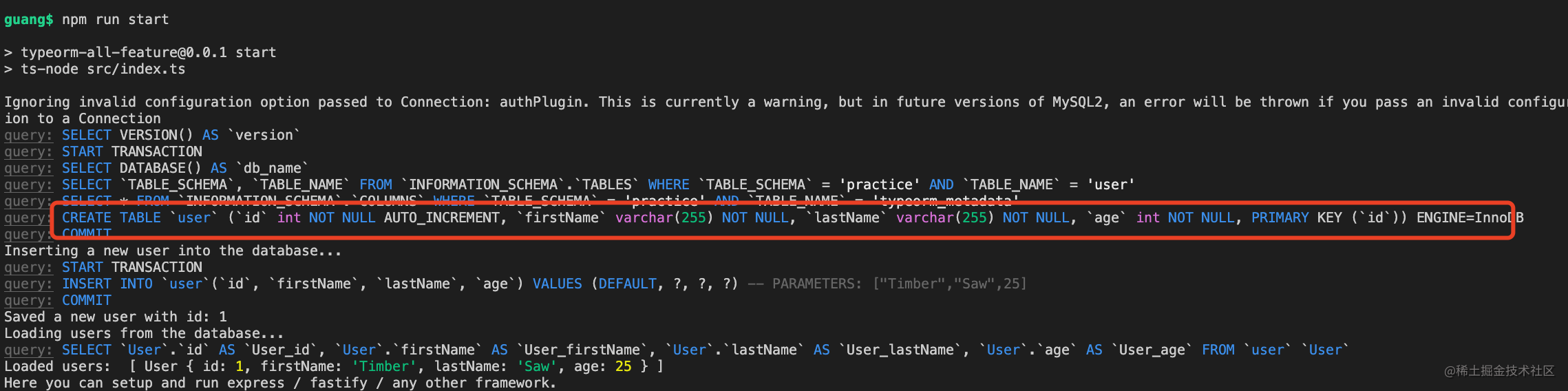Viewport: 1568px width, 391px height.
Task: Click the 'Loading users from the database...' line
Action: tap(144, 333)
